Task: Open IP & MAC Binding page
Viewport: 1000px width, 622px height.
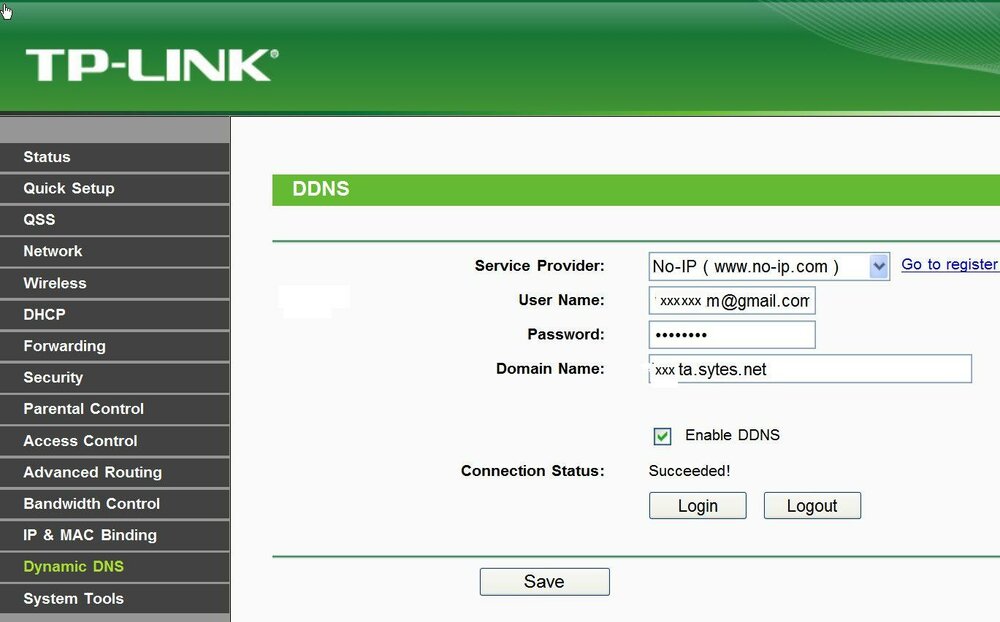Action: [x=88, y=535]
